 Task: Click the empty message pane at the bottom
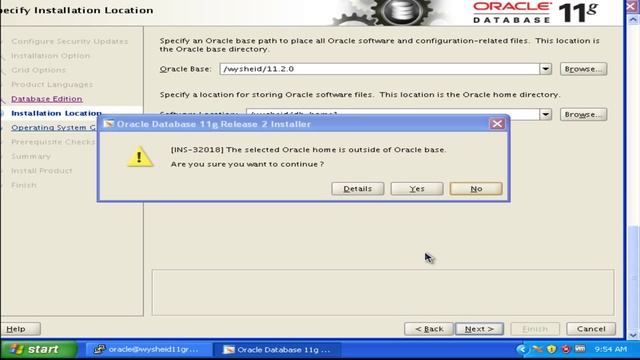(383, 292)
